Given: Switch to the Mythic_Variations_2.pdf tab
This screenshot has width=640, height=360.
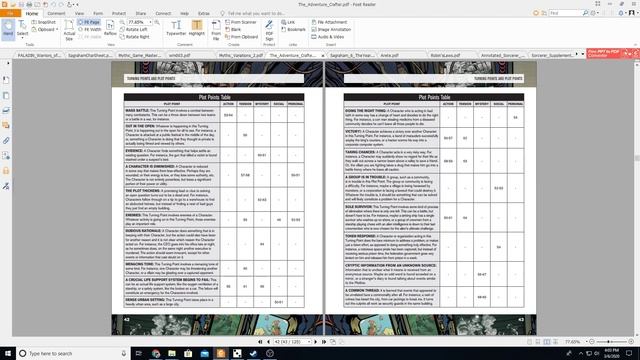Looking at the screenshot, I should click(x=240, y=55).
